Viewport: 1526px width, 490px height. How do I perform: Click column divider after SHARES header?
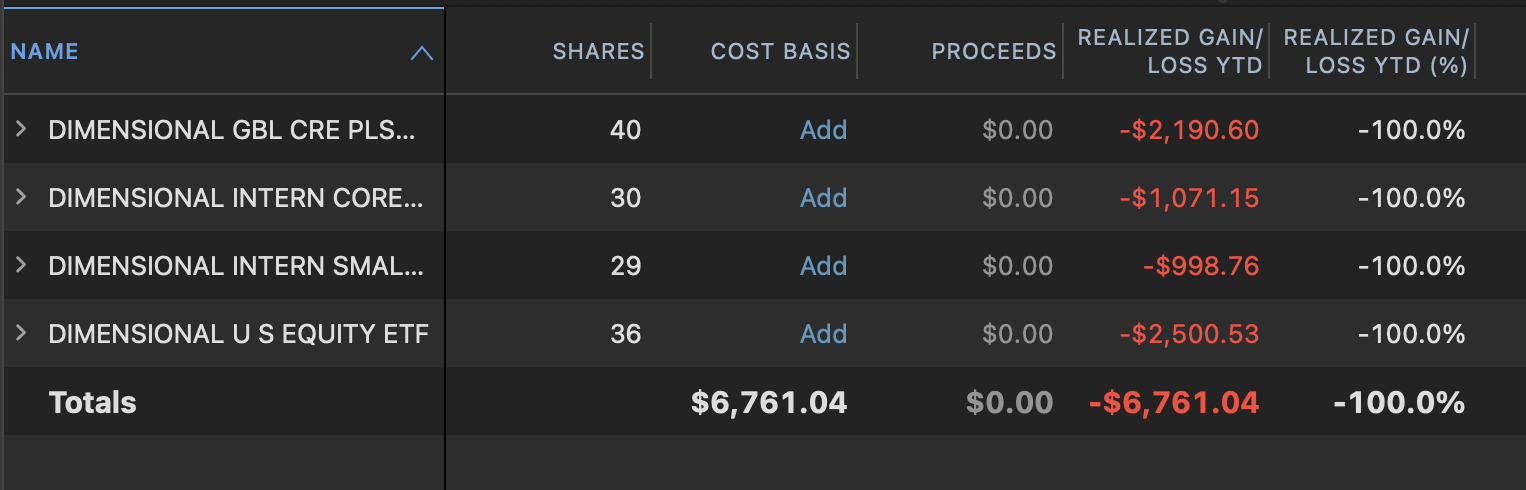[651, 52]
